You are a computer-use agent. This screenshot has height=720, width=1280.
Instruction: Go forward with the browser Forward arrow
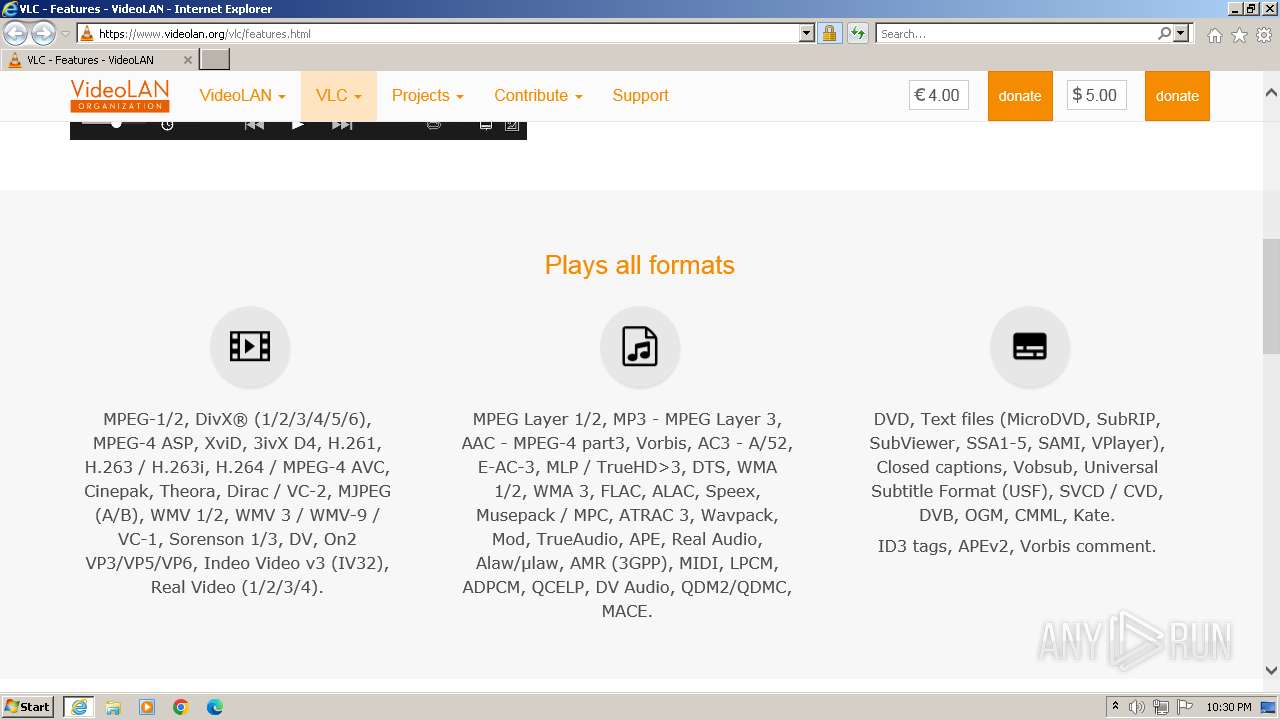43,33
